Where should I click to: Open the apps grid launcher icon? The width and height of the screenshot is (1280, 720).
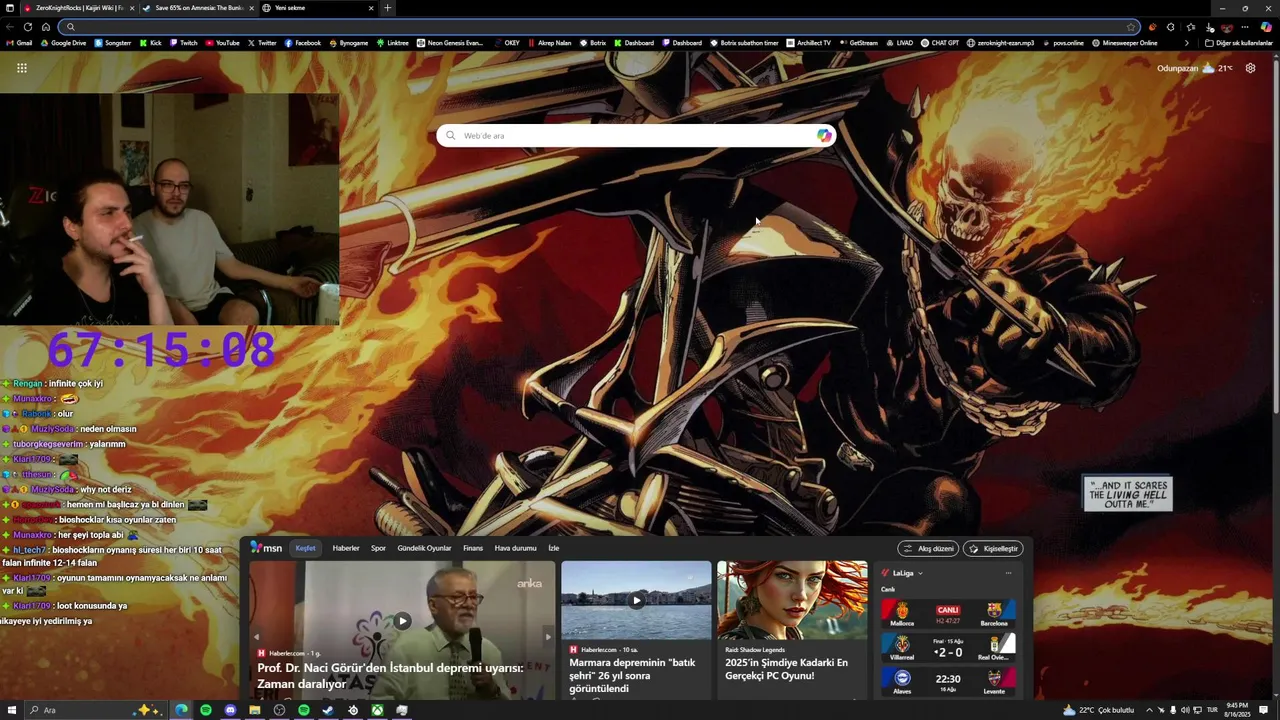click(22, 68)
